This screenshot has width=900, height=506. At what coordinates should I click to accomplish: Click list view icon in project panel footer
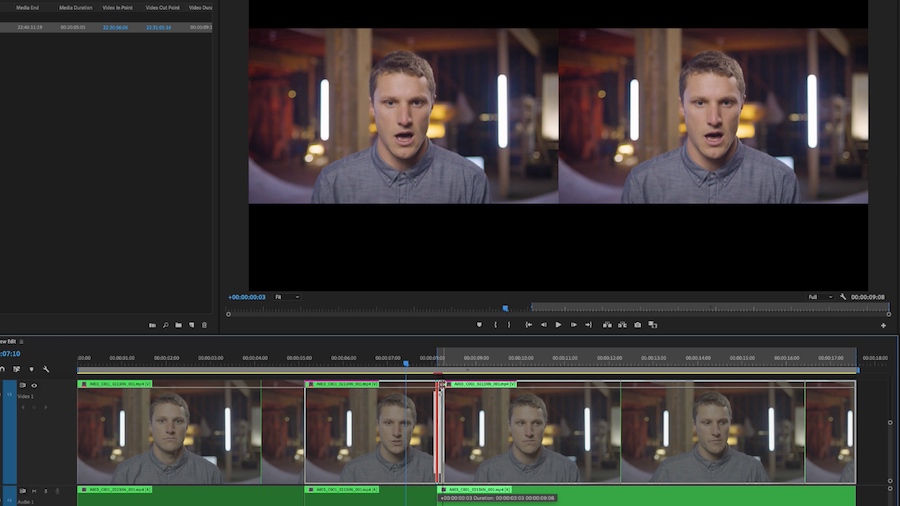click(x=152, y=325)
